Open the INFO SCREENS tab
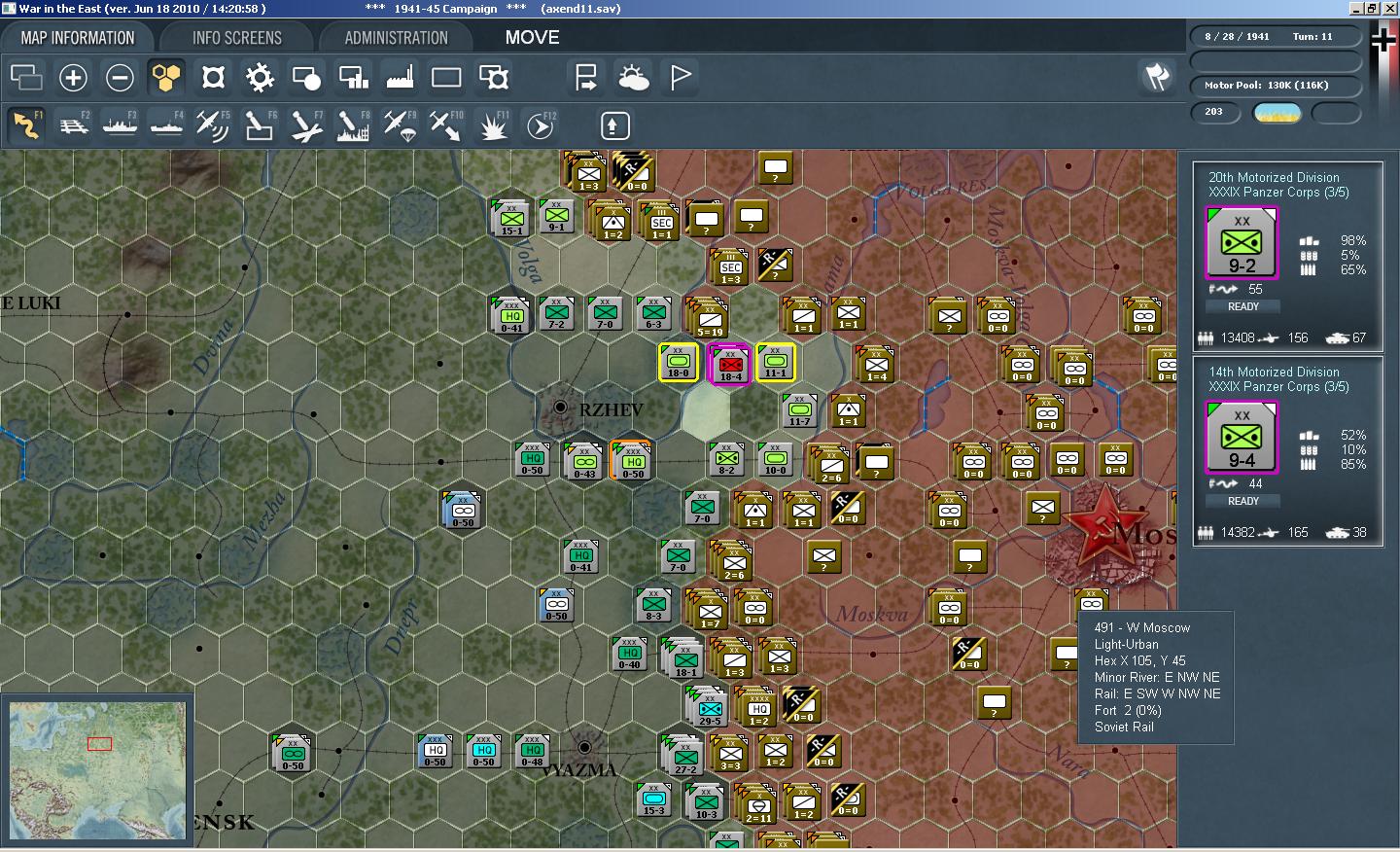Image resolution: width=1400 pixels, height=852 pixels. click(236, 38)
